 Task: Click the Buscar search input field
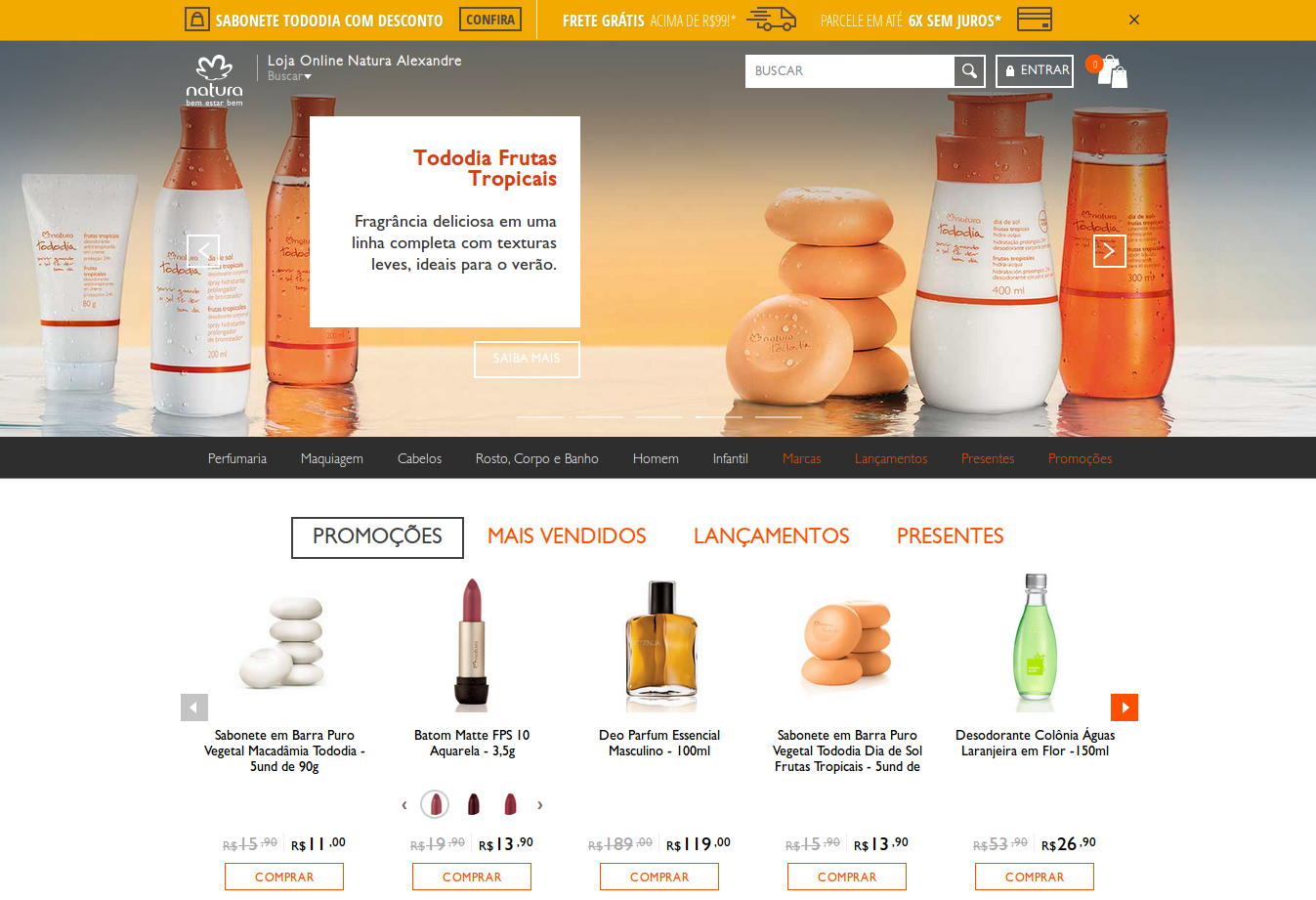click(850, 71)
